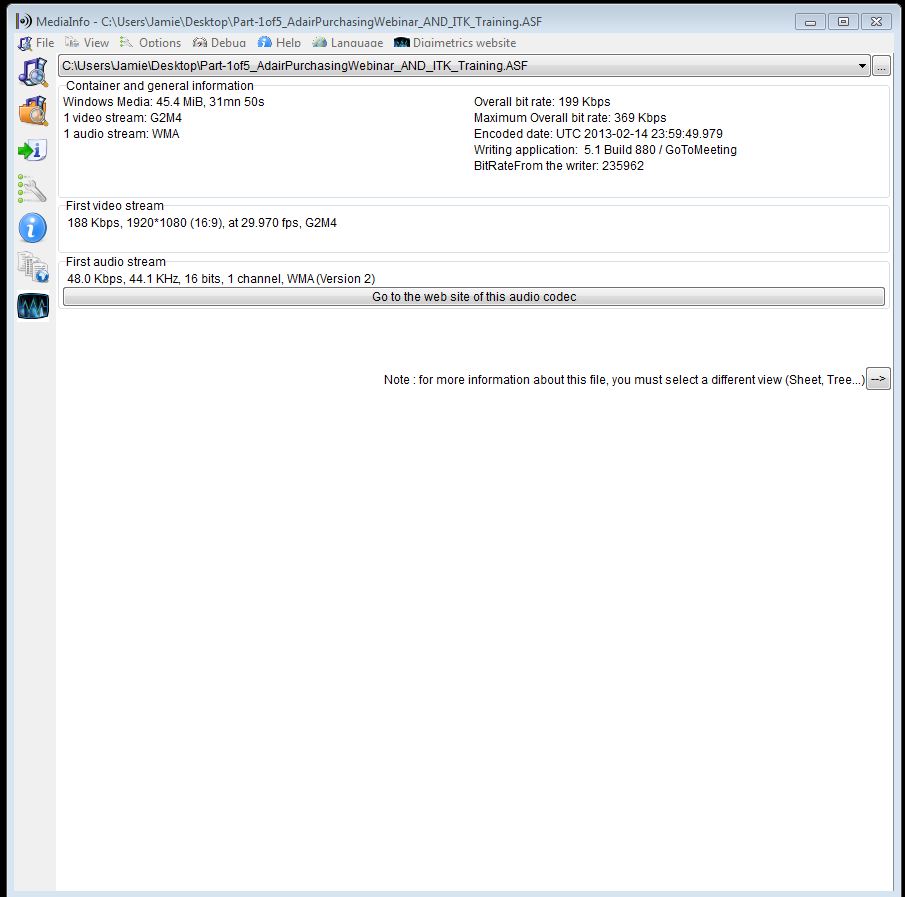905x897 pixels.
Task: Click the "Encoded date: UTC 2013-02-14" line
Action: tap(598, 134)
